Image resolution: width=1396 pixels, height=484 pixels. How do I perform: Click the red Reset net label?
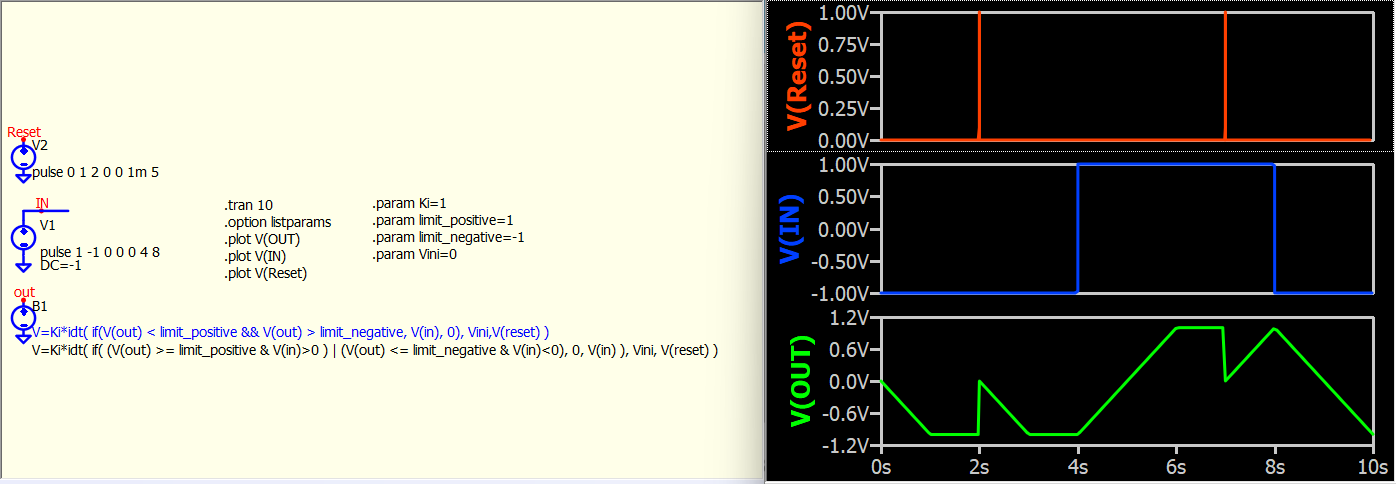coord(24,132)
